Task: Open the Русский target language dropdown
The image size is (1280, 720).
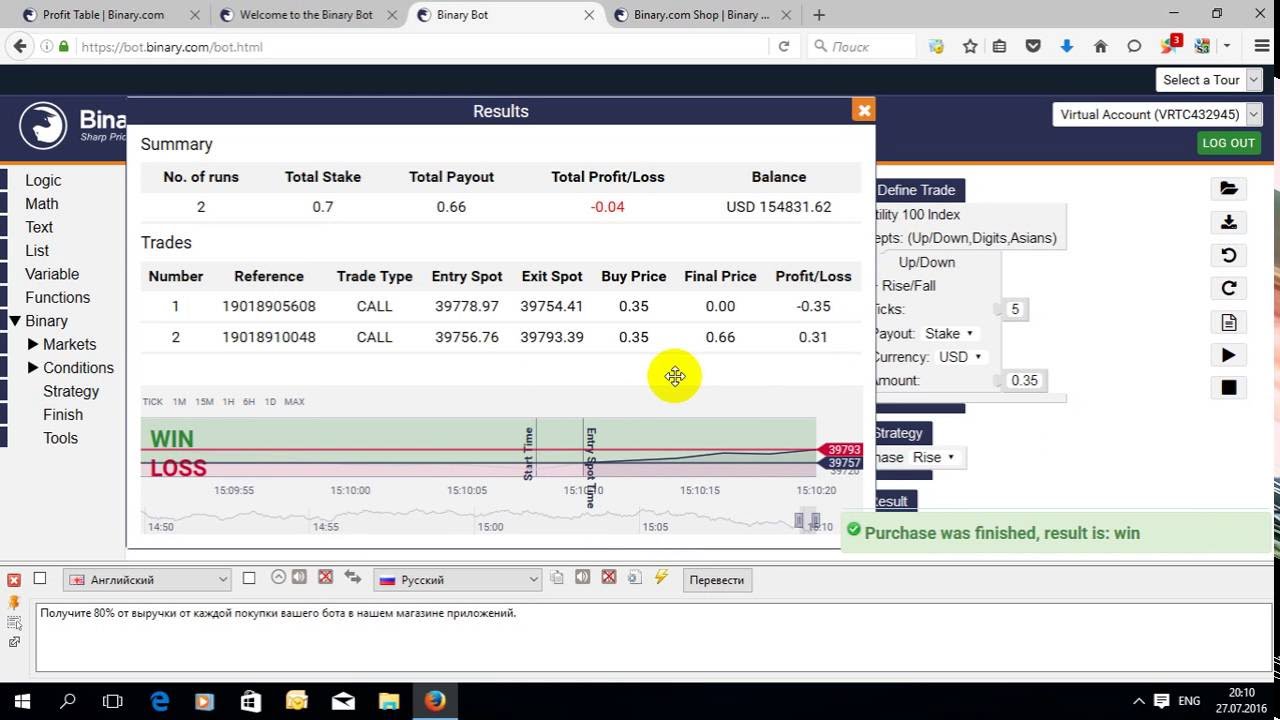Action: coord(458,579)
